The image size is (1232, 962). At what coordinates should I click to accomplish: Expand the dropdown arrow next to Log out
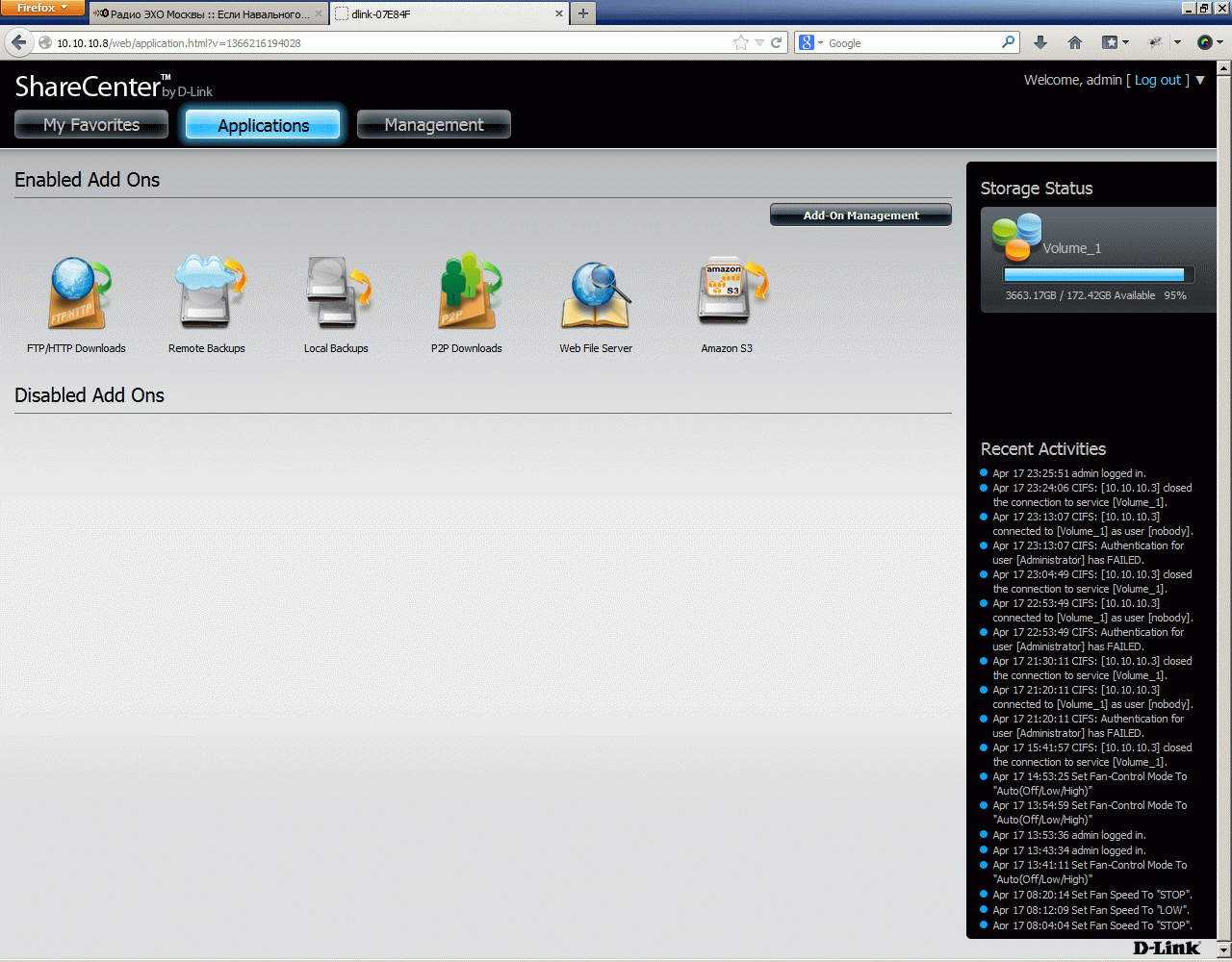(1200, 80)
